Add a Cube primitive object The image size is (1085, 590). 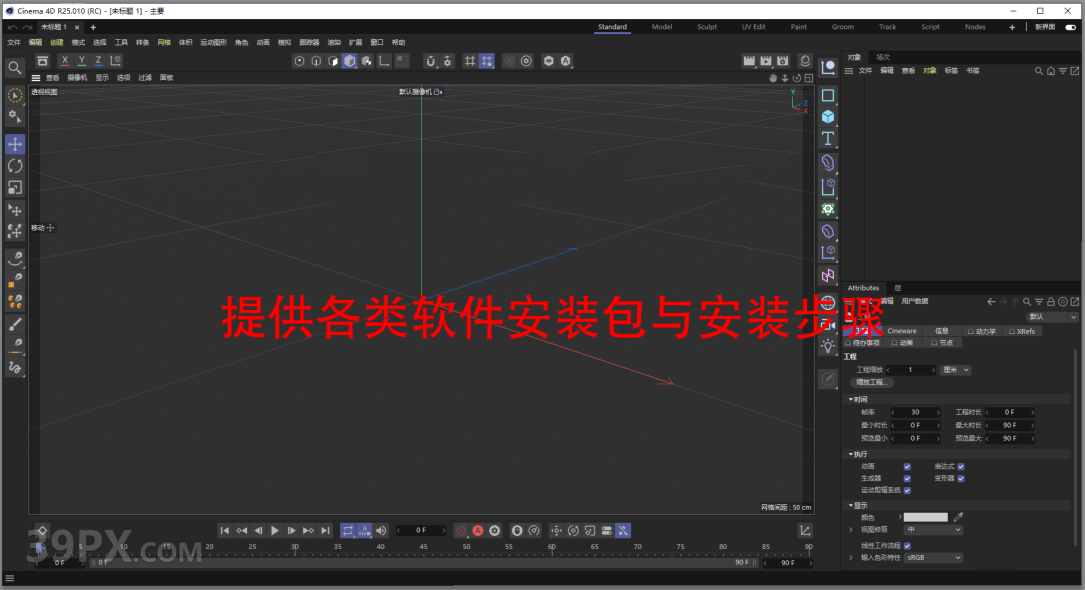pos(828,117)
